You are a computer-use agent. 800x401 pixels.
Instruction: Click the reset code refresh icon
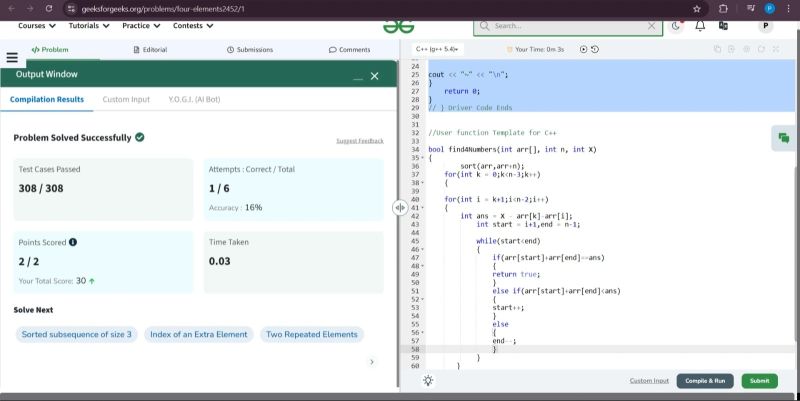click(x=761, y=49)
